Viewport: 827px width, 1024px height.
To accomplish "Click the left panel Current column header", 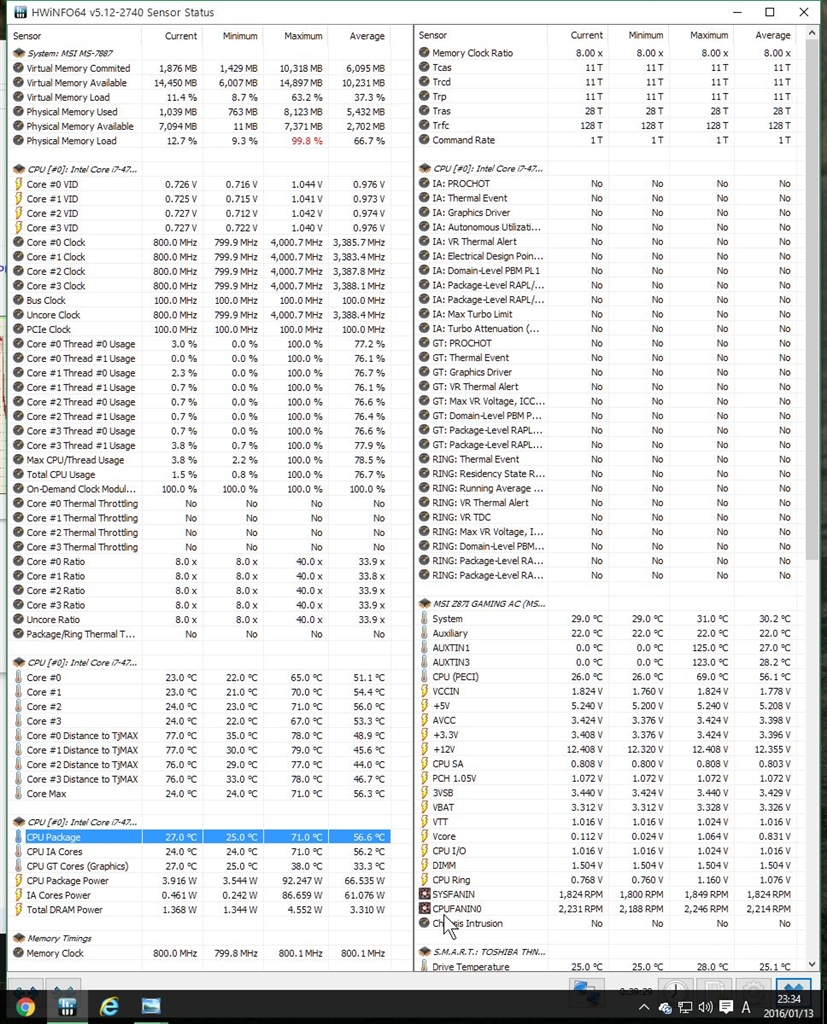I will 172,36.
